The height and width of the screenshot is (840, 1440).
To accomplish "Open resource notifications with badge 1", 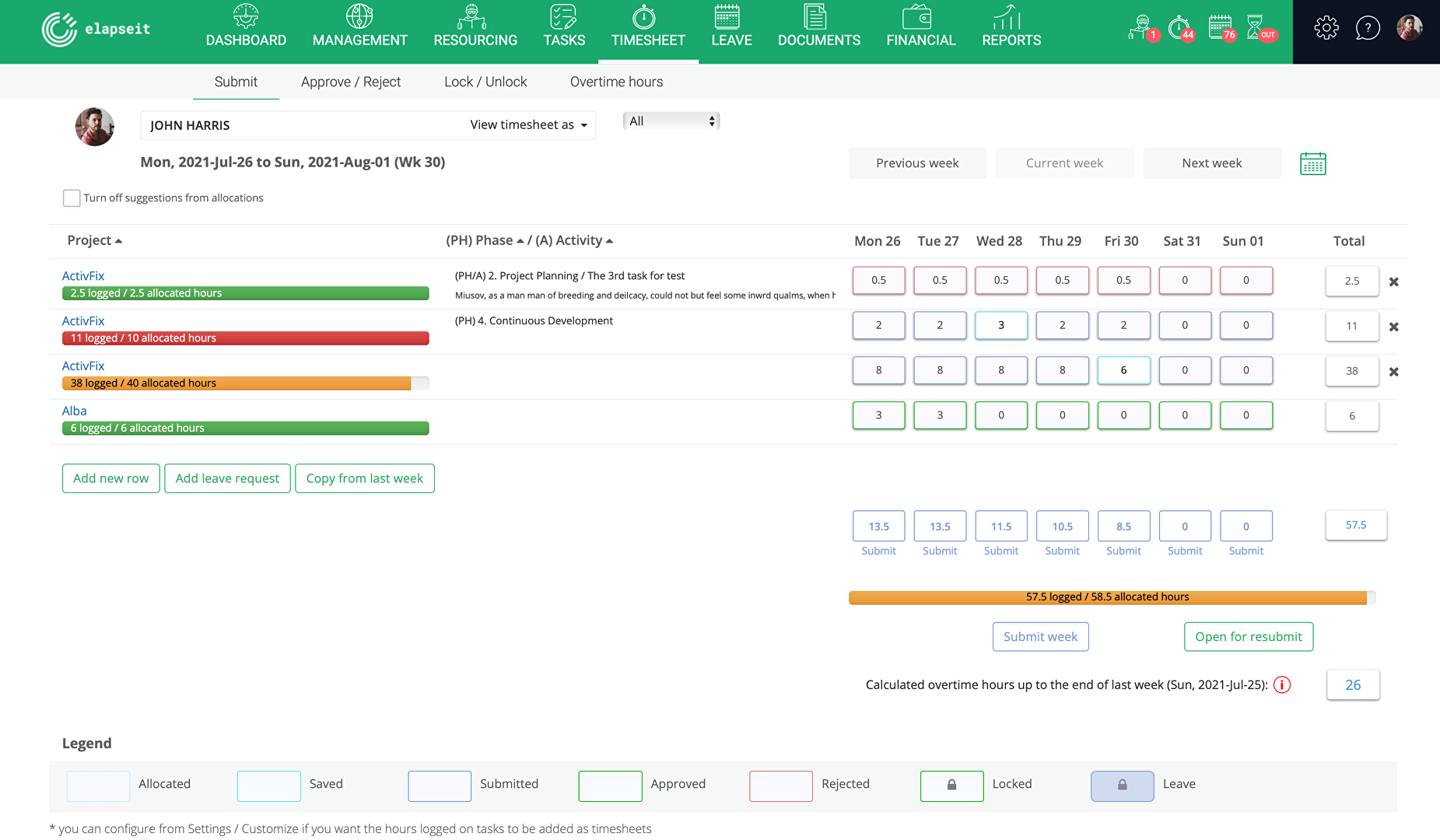I will tap(1144, 28).
